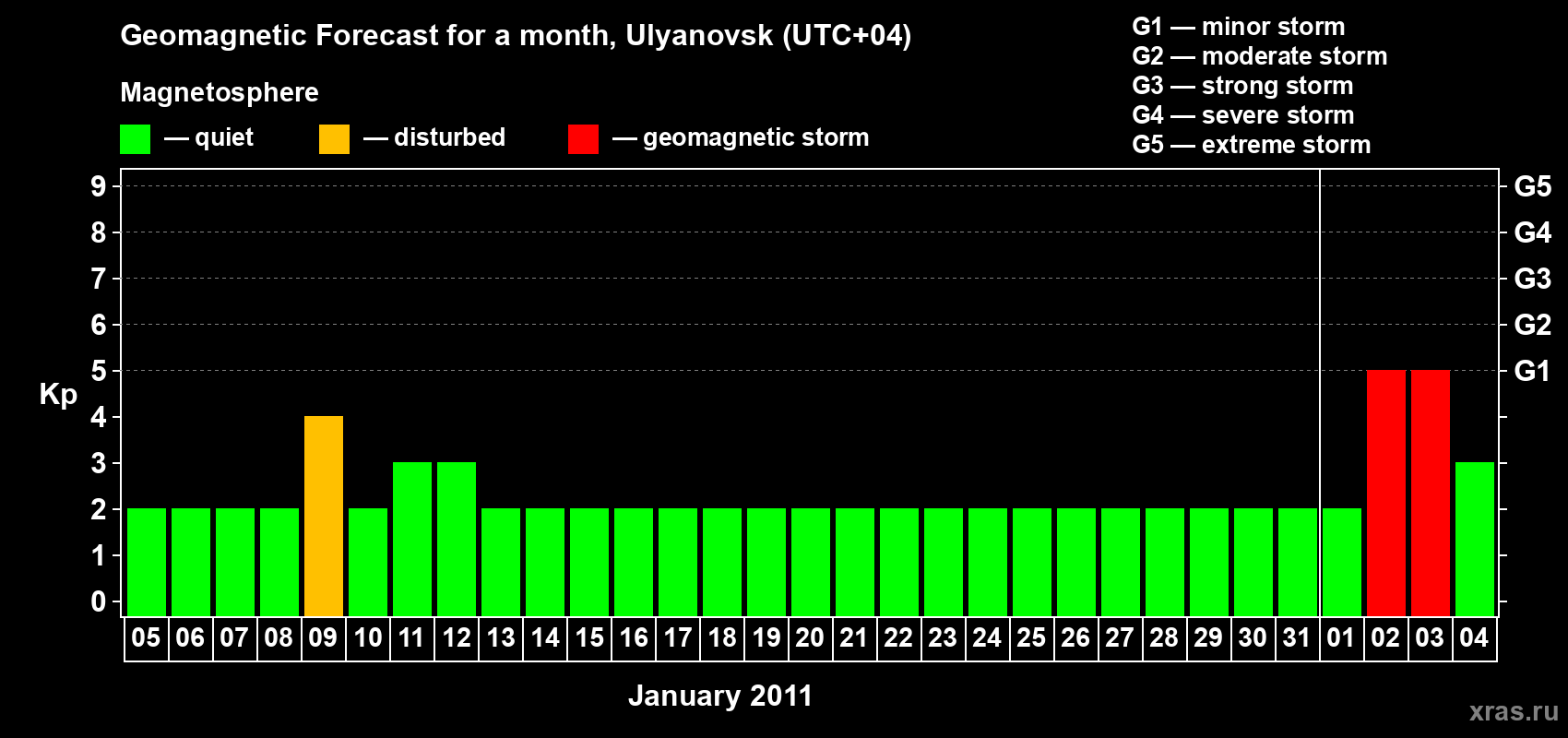Screen dimensions: 1568x738
Task: Click date label 25 on the axis
Action: 1031,637
